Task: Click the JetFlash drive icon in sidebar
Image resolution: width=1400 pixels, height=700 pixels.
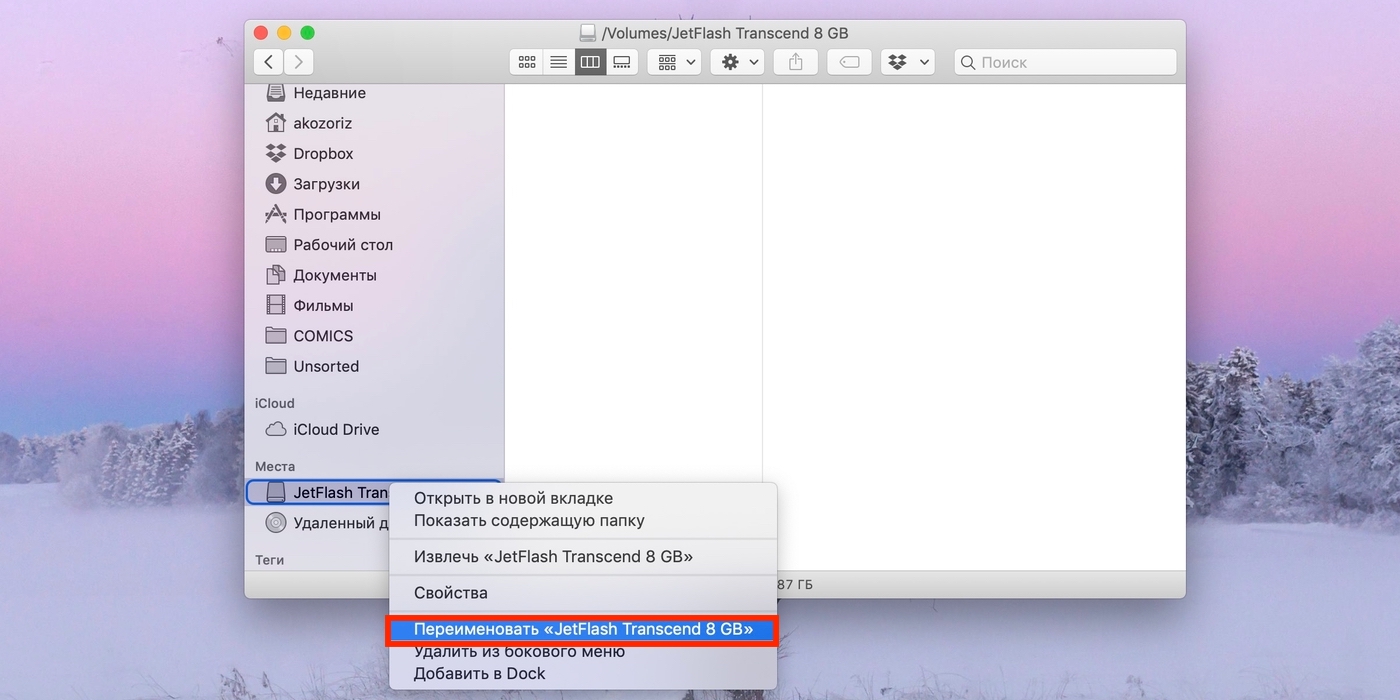Action: 276,492
